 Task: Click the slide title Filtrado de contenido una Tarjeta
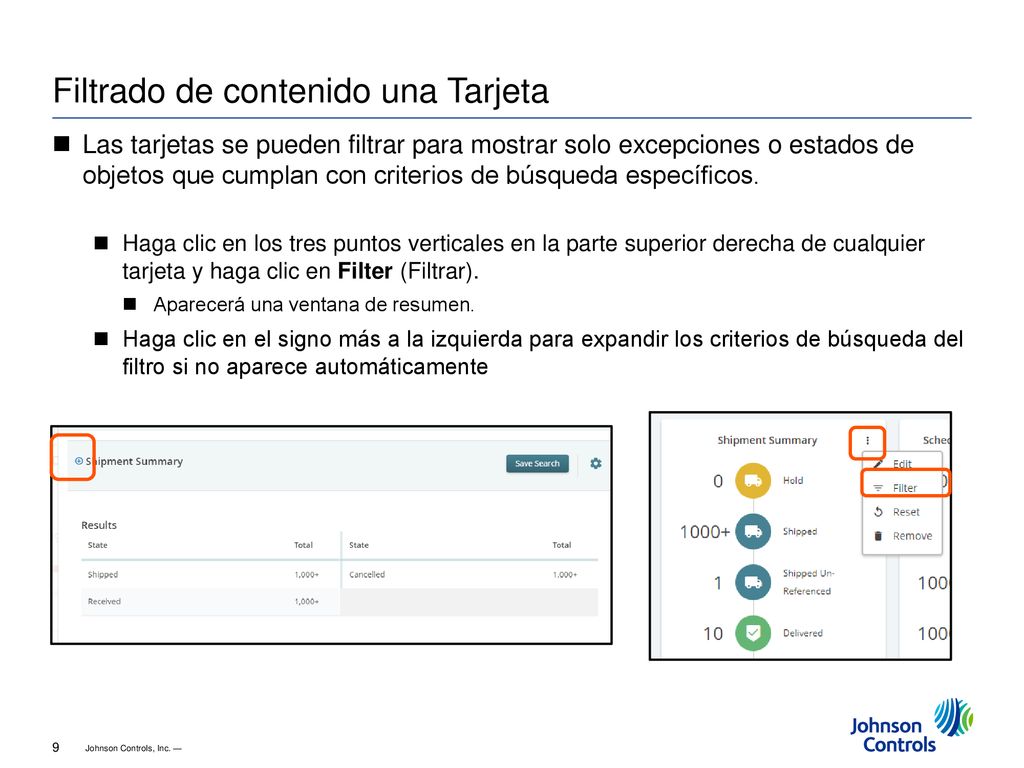click(x=300, y=91)
